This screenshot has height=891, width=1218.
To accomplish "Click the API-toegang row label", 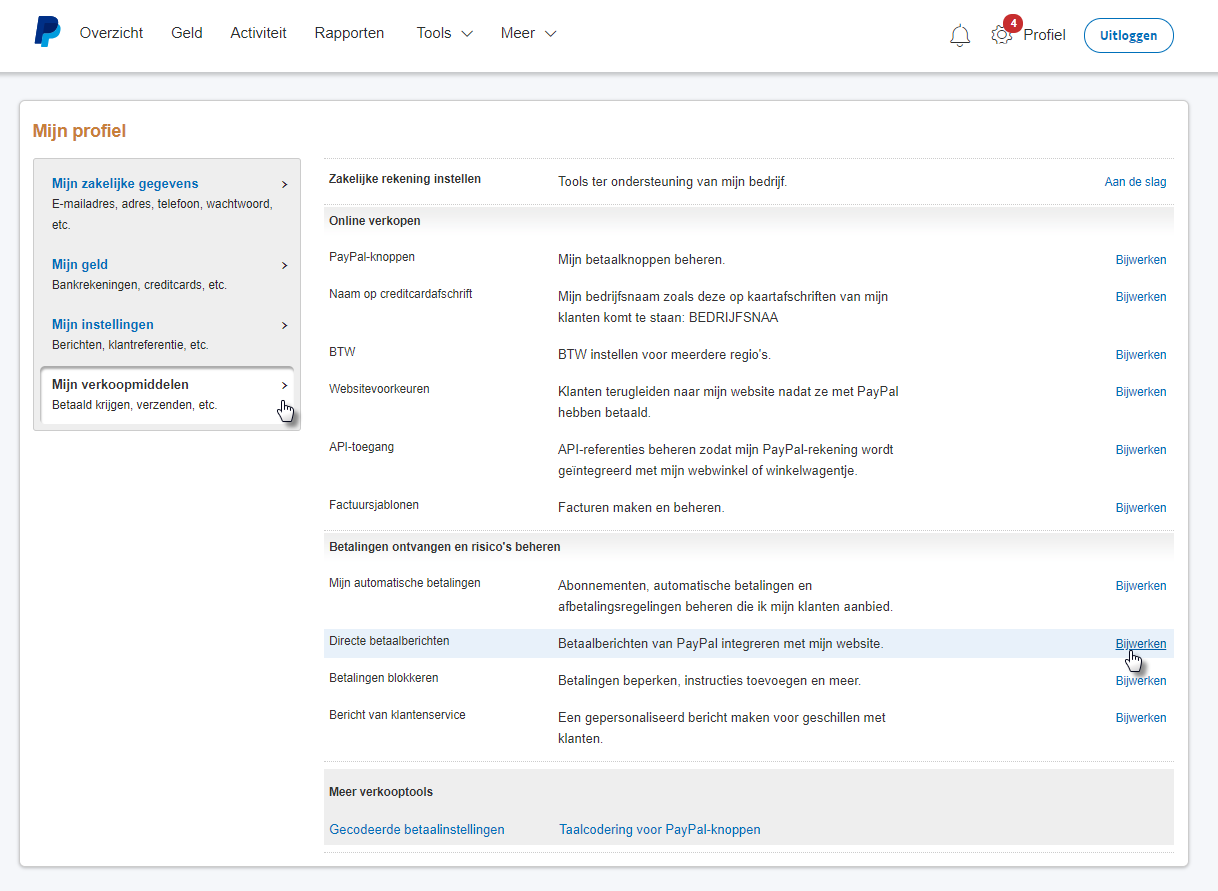I will pyautogui.click(x=362, y=447).
